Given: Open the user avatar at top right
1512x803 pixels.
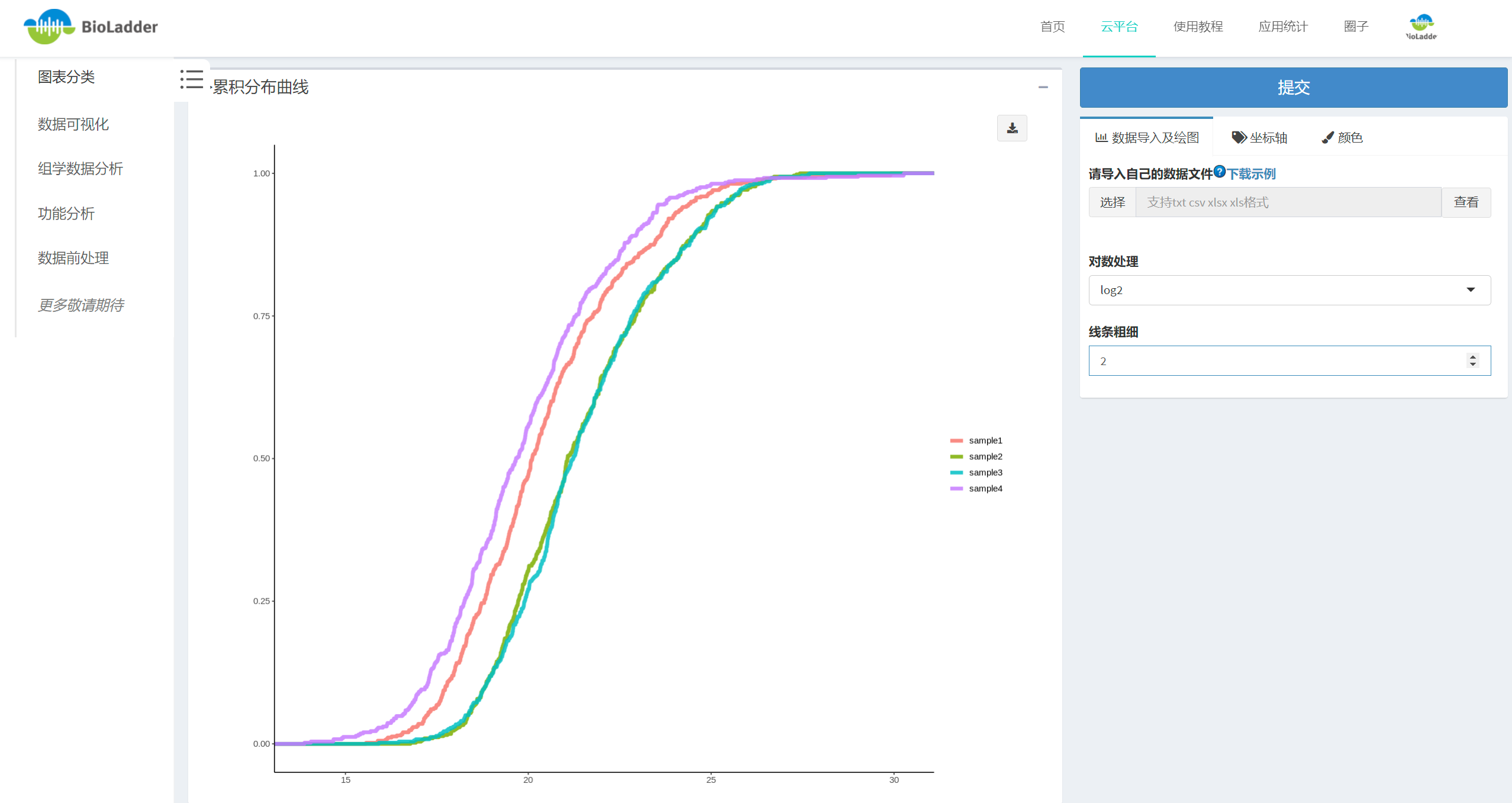Looking at the screenshot, I should tap(1421, 27).
